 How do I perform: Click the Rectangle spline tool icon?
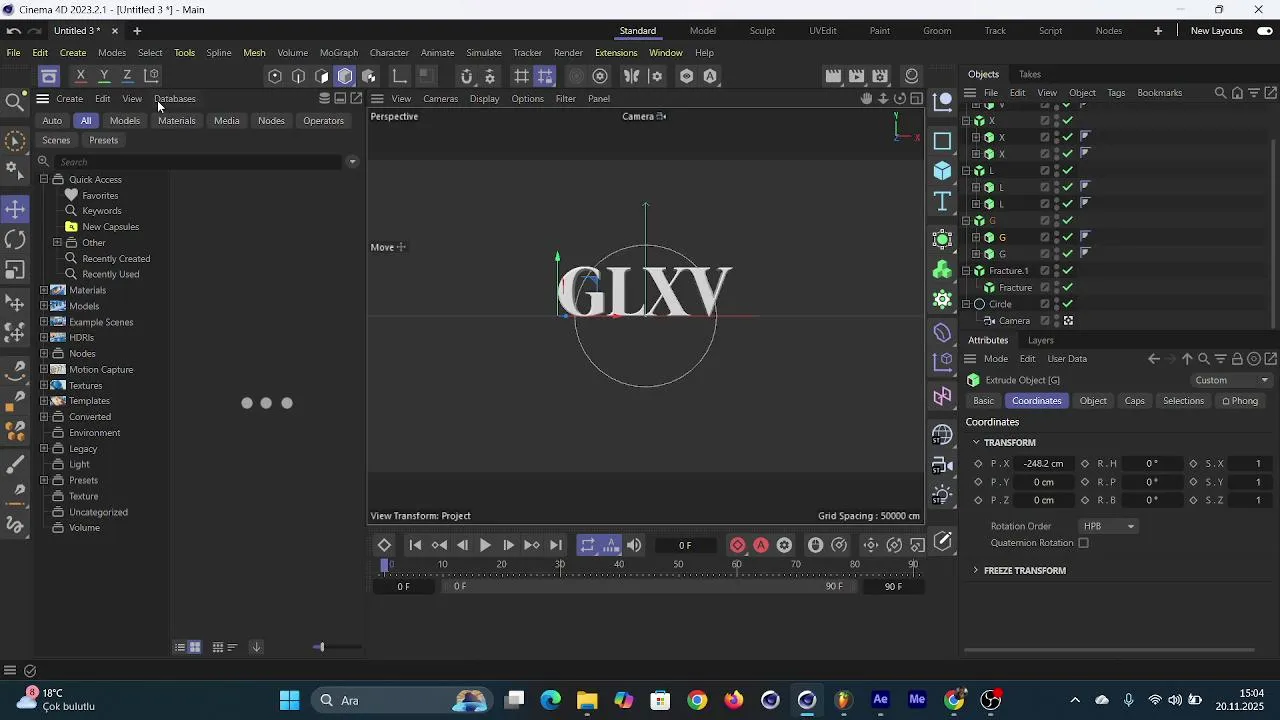pyautogui.click(x=942, y=140)
